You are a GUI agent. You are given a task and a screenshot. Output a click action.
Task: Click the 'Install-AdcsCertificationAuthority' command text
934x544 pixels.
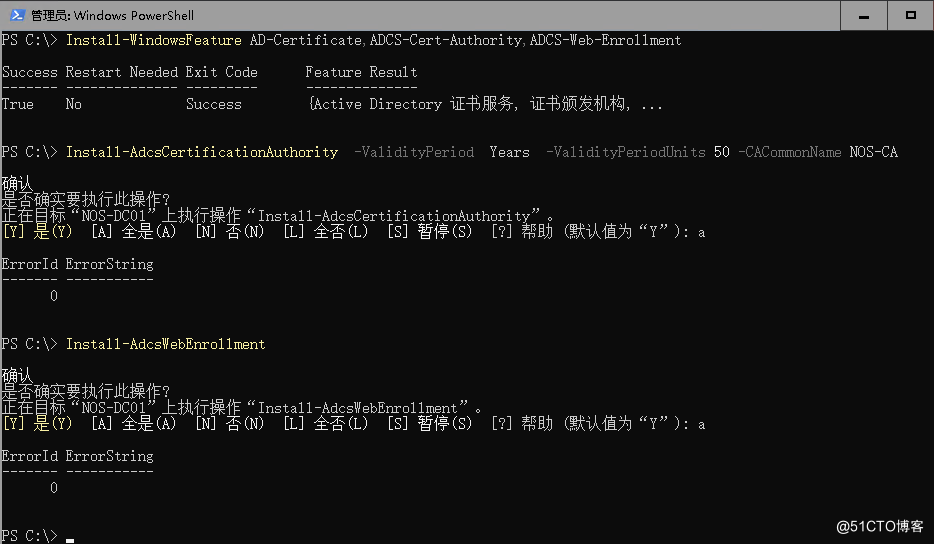point(202,152)
